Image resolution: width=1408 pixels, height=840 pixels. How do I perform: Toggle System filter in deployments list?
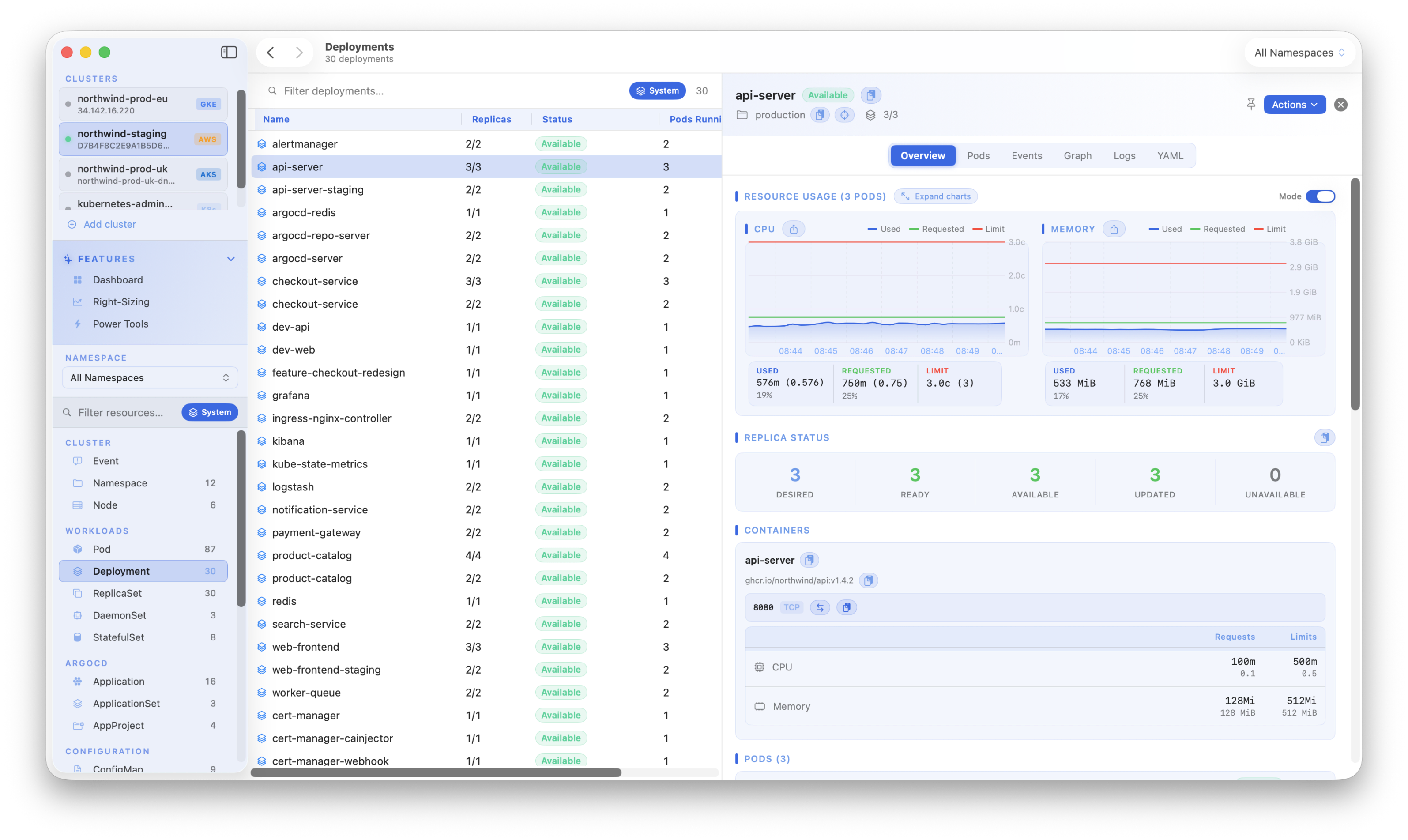pos(657,90)
